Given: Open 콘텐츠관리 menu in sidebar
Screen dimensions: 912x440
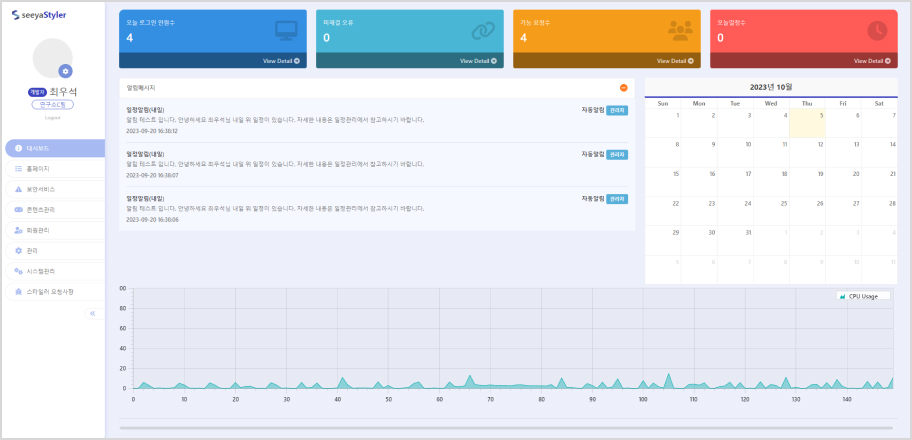Looking at the screenshot, I should [55, 210].
